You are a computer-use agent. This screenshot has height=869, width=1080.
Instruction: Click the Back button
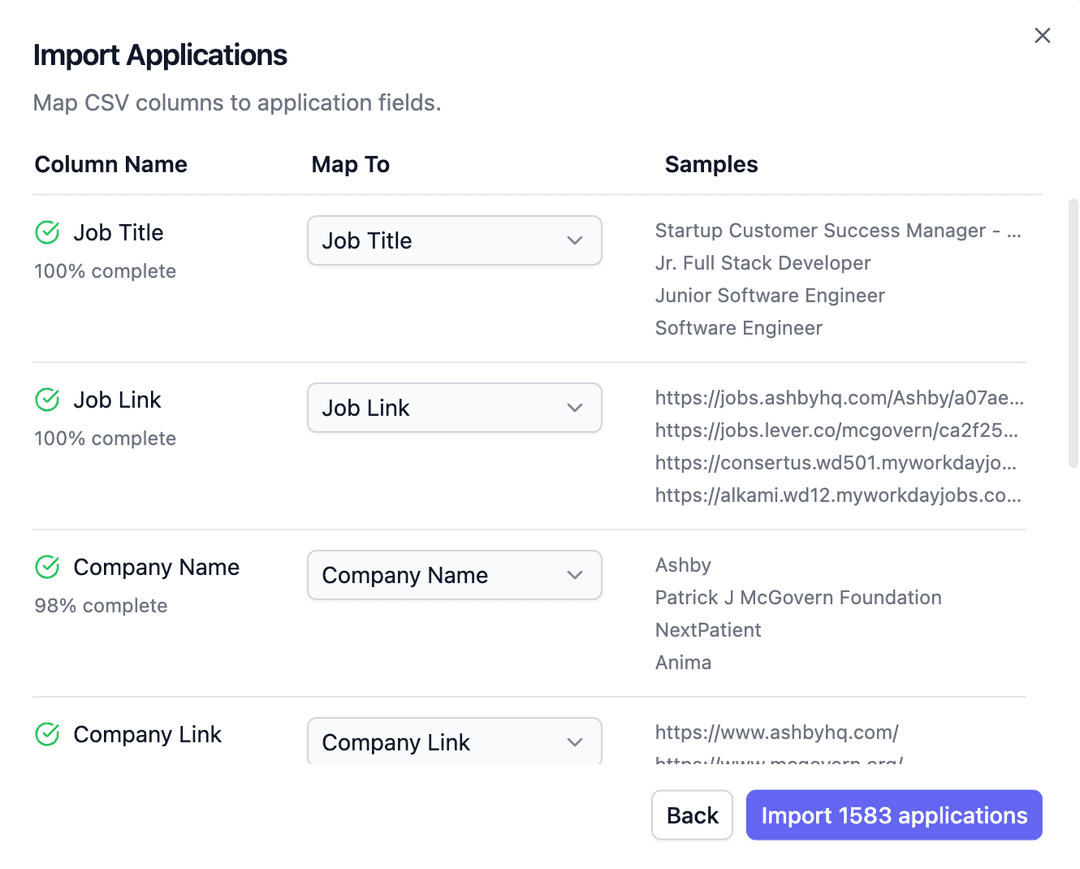(x=692, y=815)
